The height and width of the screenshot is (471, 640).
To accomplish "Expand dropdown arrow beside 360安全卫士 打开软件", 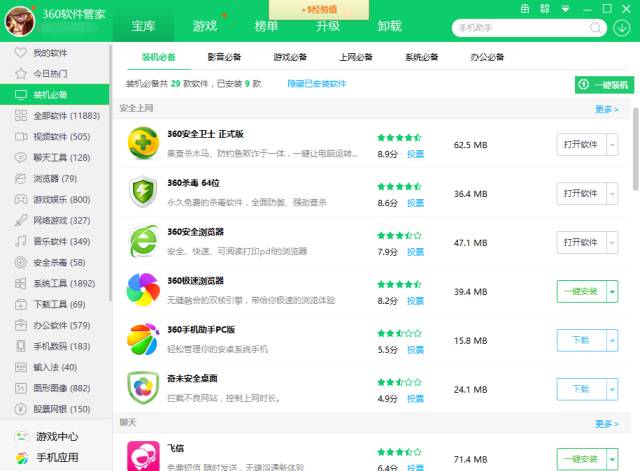I will pos(612,144).
